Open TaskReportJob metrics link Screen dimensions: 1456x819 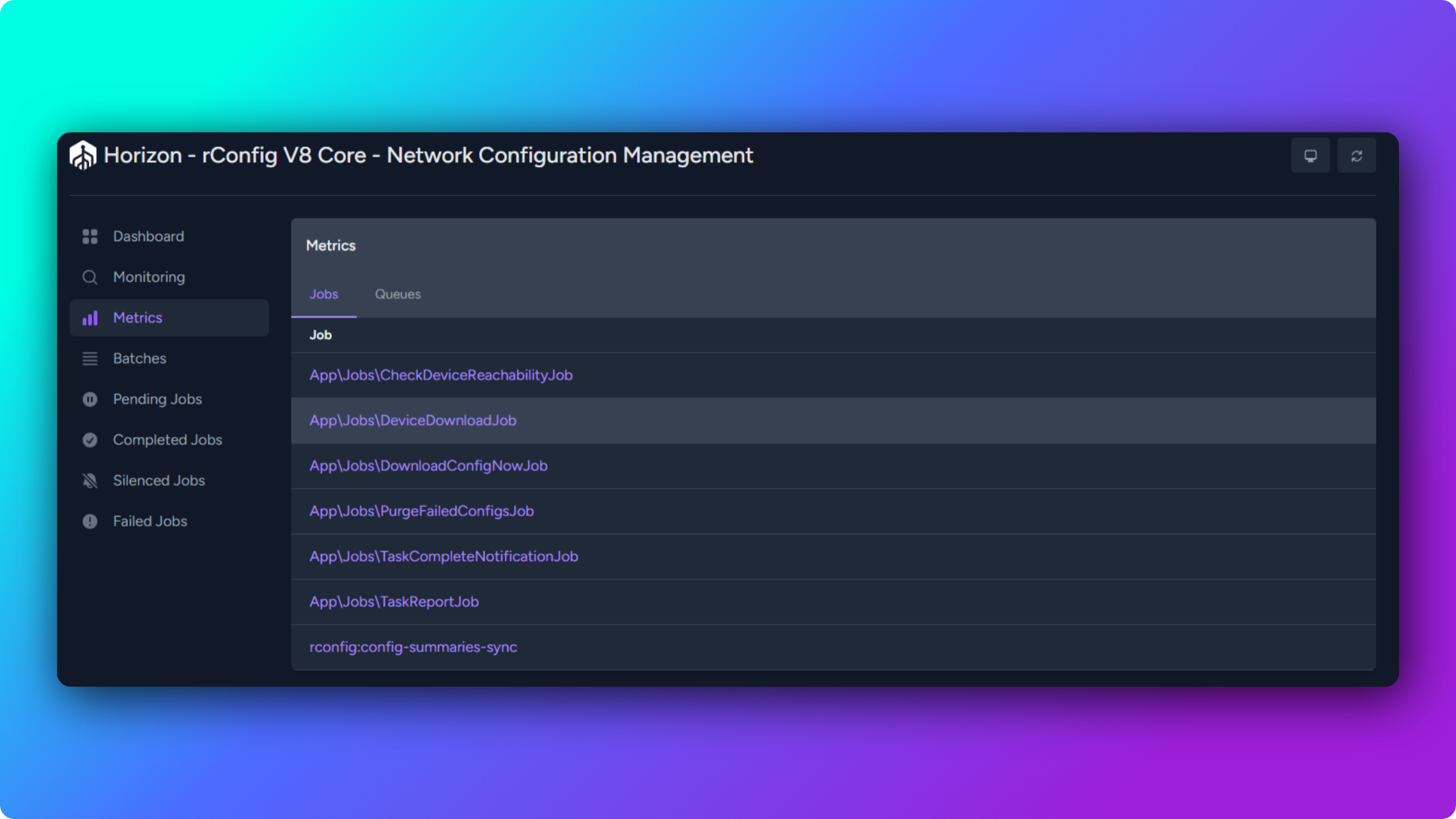coord(394,602)
